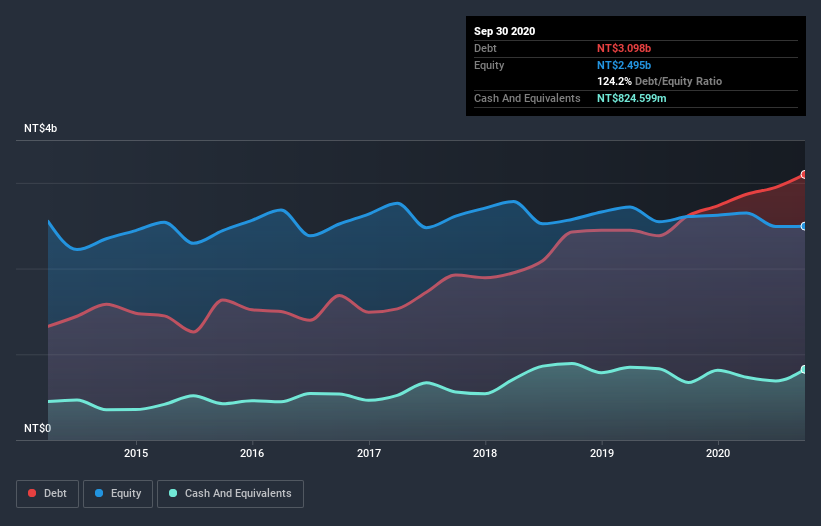Toggle the Cash And Equivalents legend button

point(230,494)
